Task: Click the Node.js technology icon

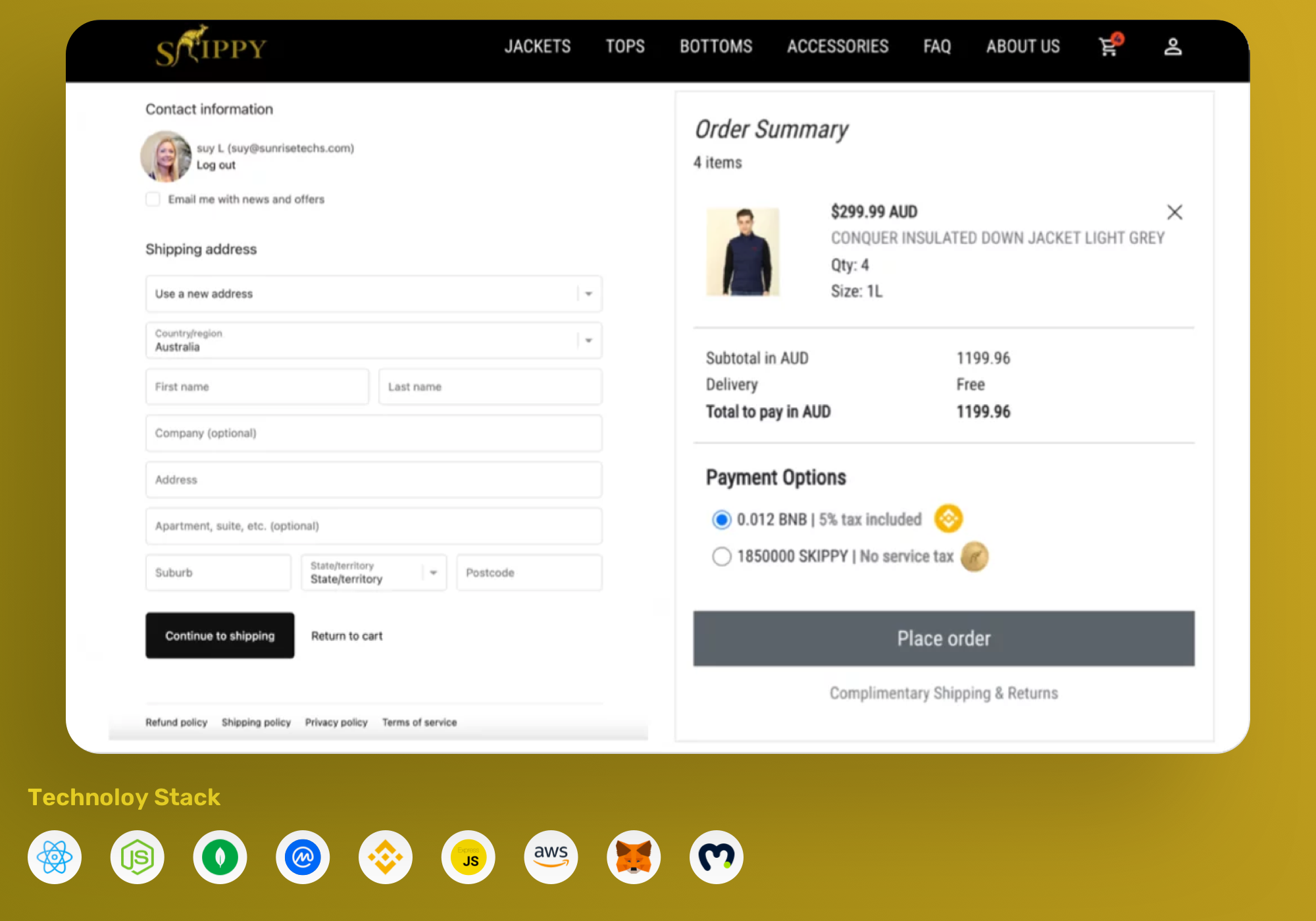Action: point(138,857)
